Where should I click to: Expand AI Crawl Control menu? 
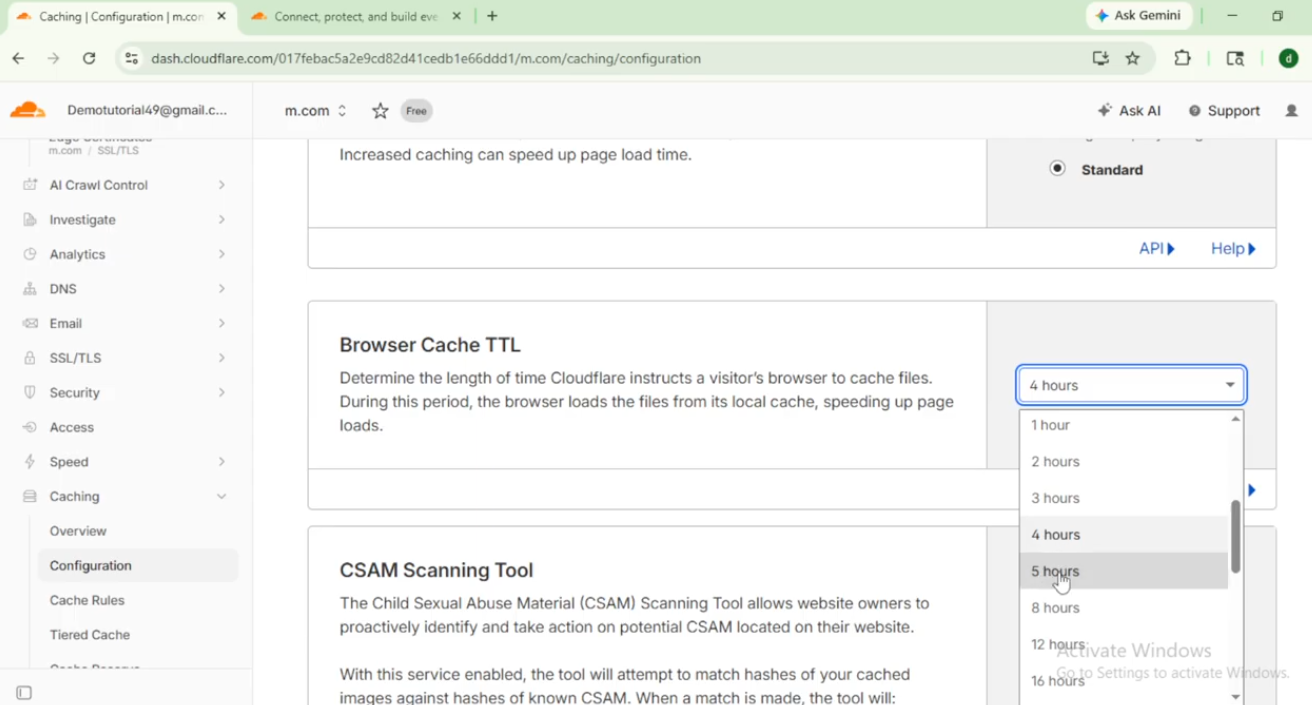[x=222, y=185]
